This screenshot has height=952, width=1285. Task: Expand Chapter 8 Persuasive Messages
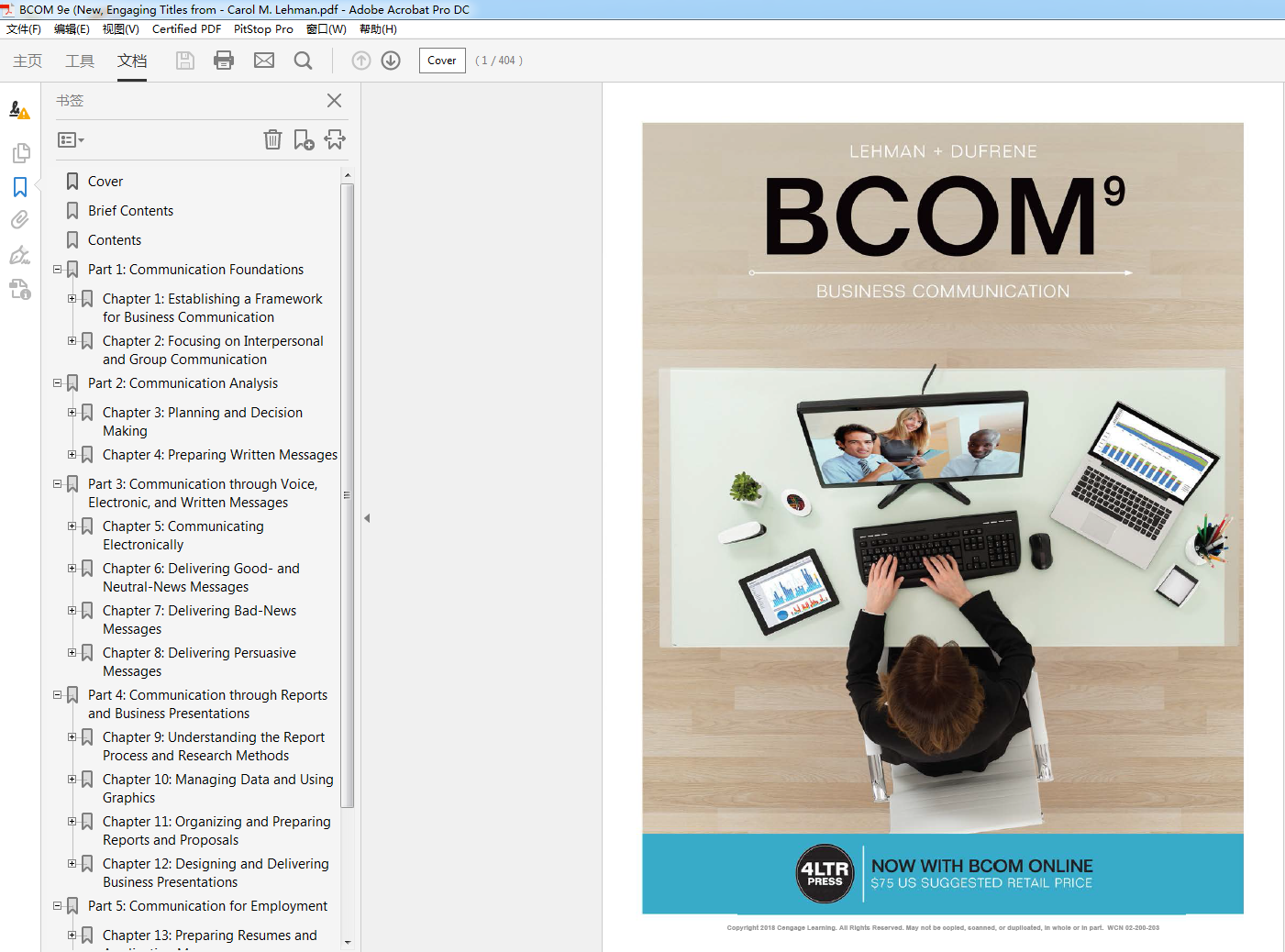pos(72,653)
